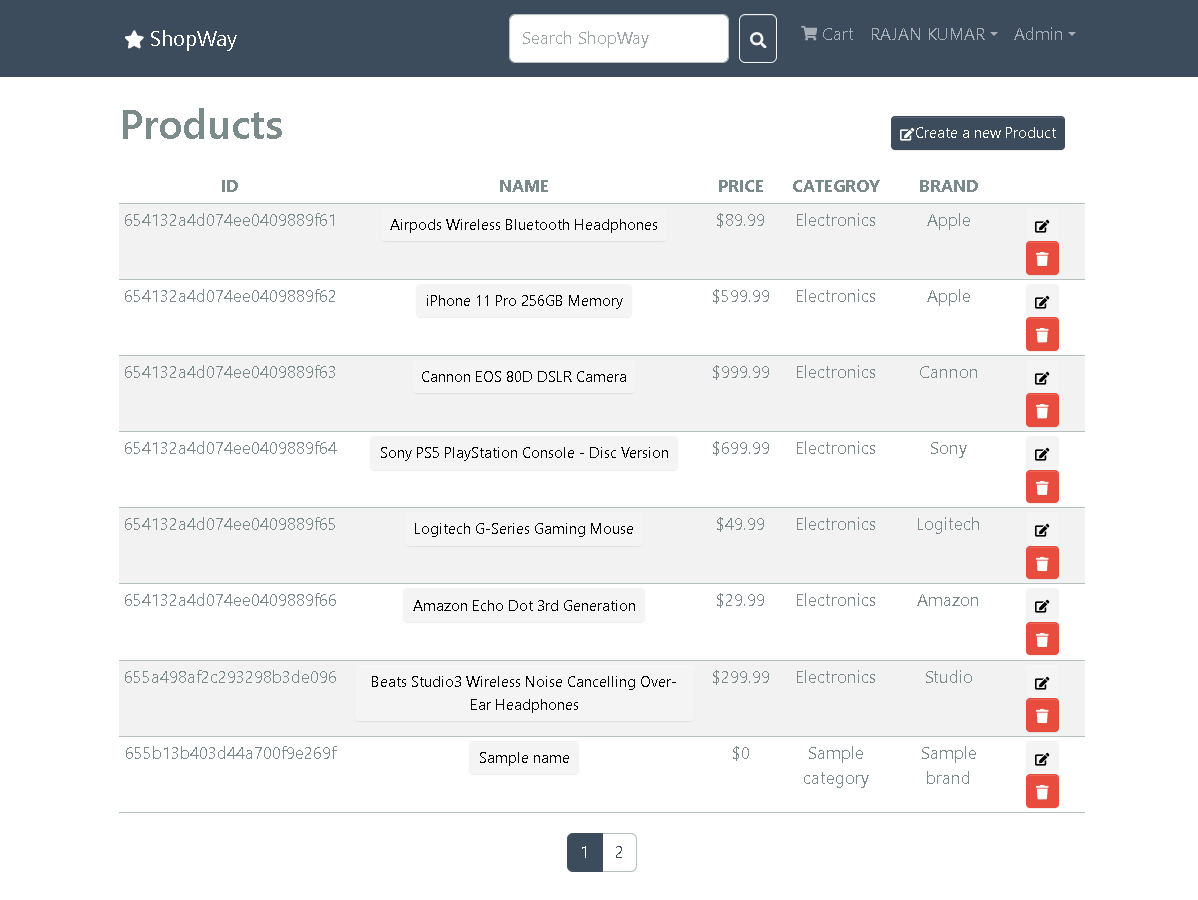The width and height of the screenshot is (1198, 900).
Task: Edit the Airpods Wireless Bluetooth Headphones product
Action: click(x=1041, y=225)
